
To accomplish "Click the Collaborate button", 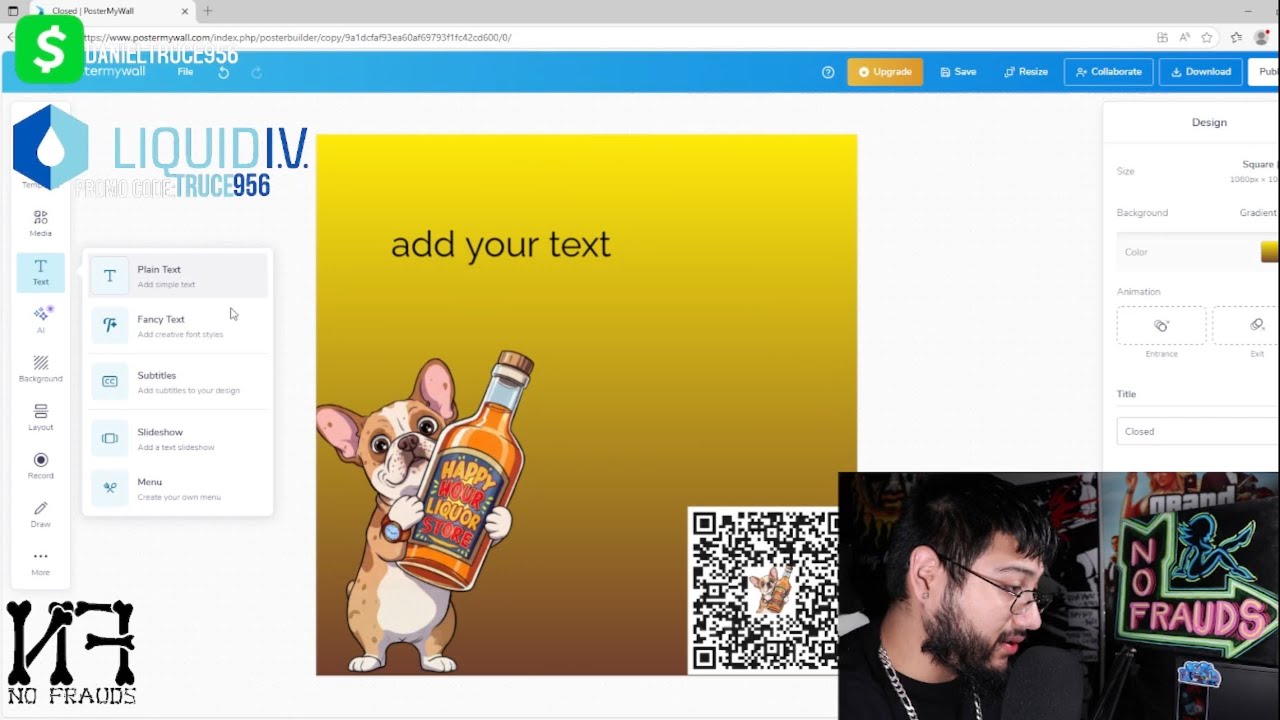I will pos(1108,72).
